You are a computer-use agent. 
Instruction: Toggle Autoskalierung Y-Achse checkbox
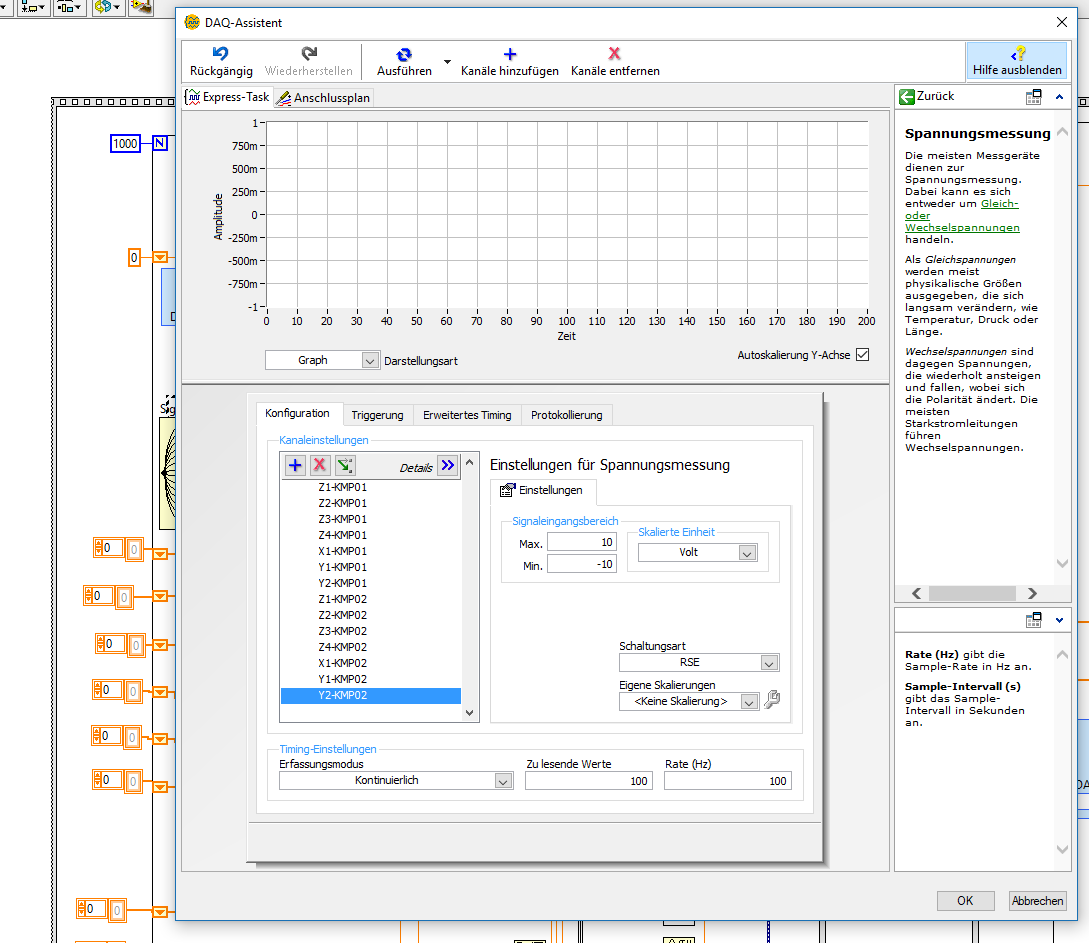tap(862, 355)
